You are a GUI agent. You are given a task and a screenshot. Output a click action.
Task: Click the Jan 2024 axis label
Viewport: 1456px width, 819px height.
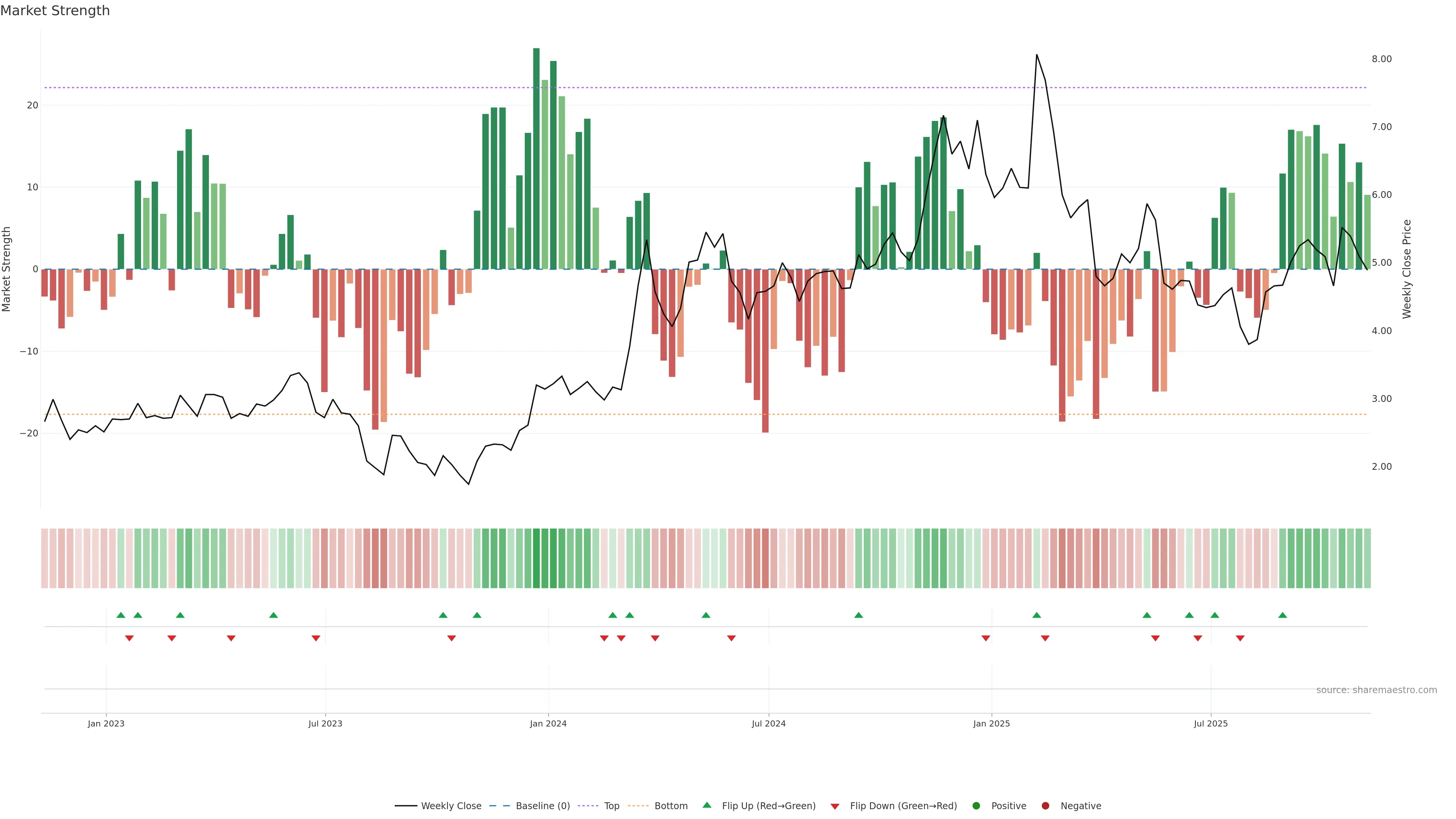click(548, 723)
